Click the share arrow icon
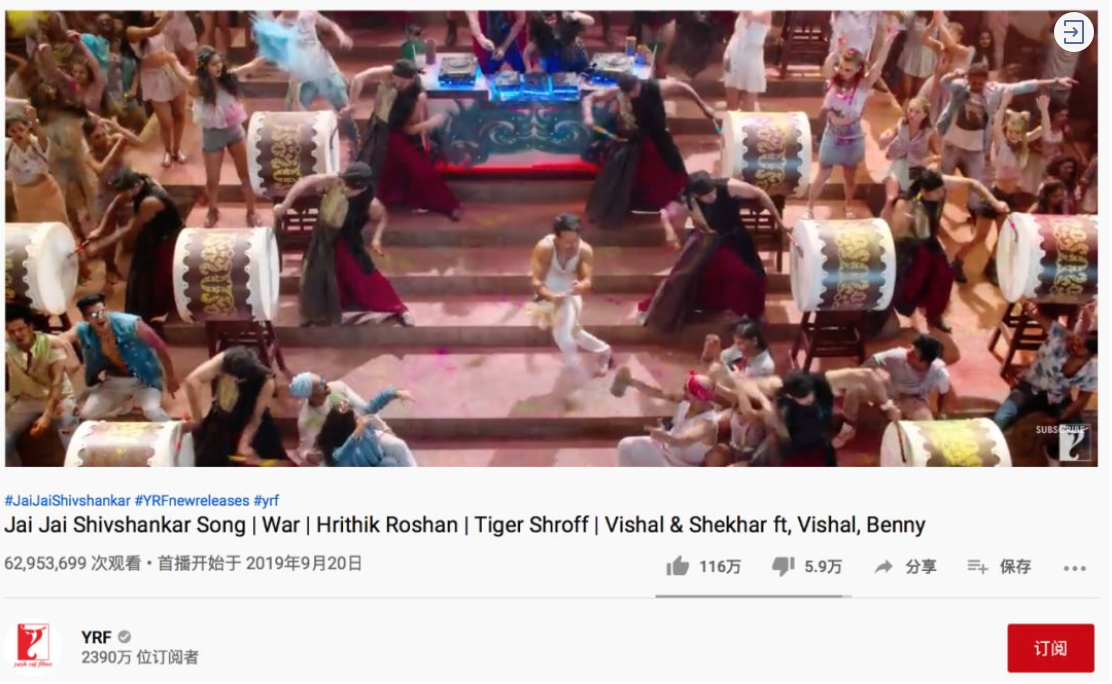 click(883, 567)
